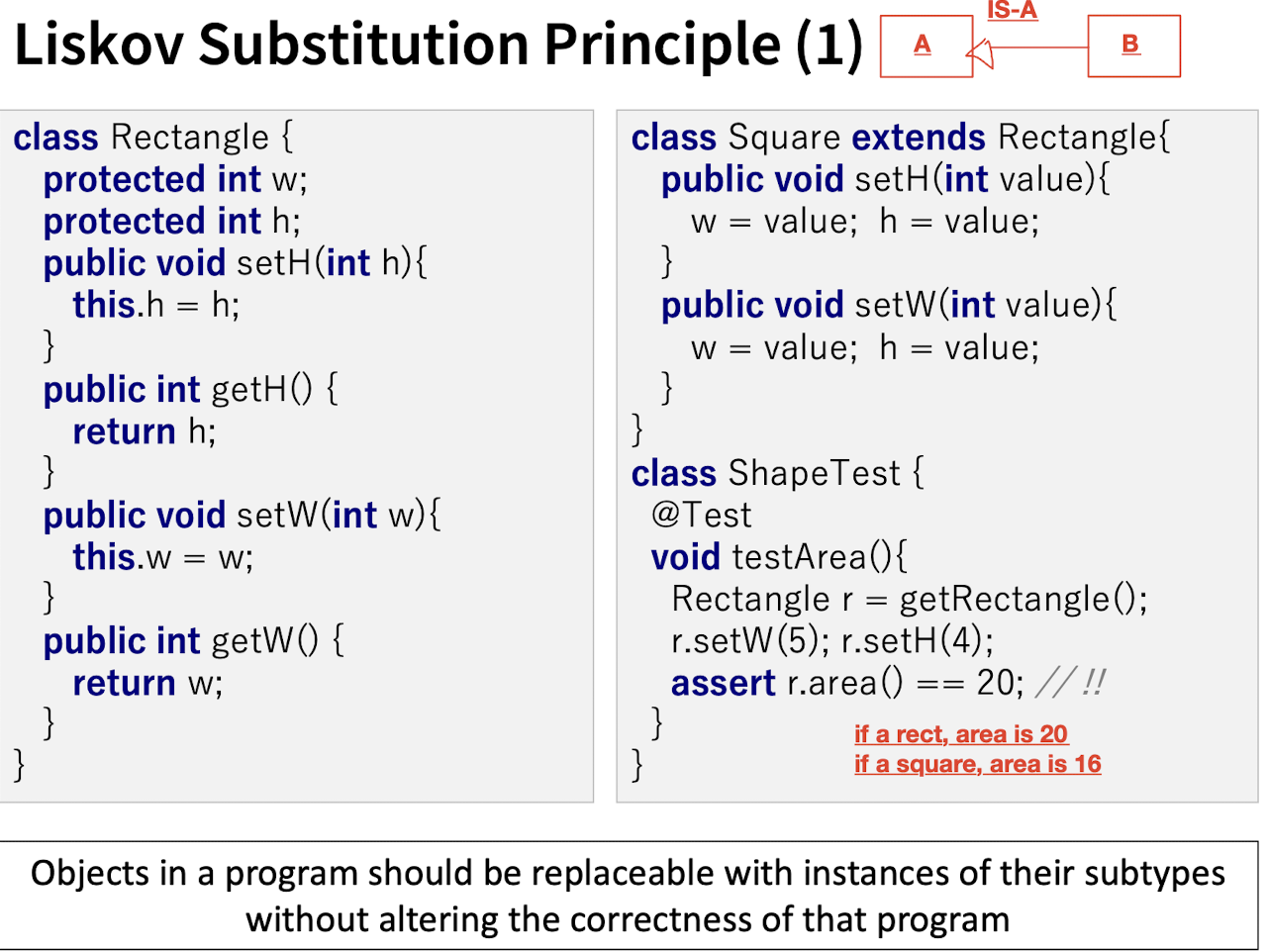This screenshot has width=1267, height=952.
Task: Click the "this.w = w;" assignment line
Action: tap(162, 557)
